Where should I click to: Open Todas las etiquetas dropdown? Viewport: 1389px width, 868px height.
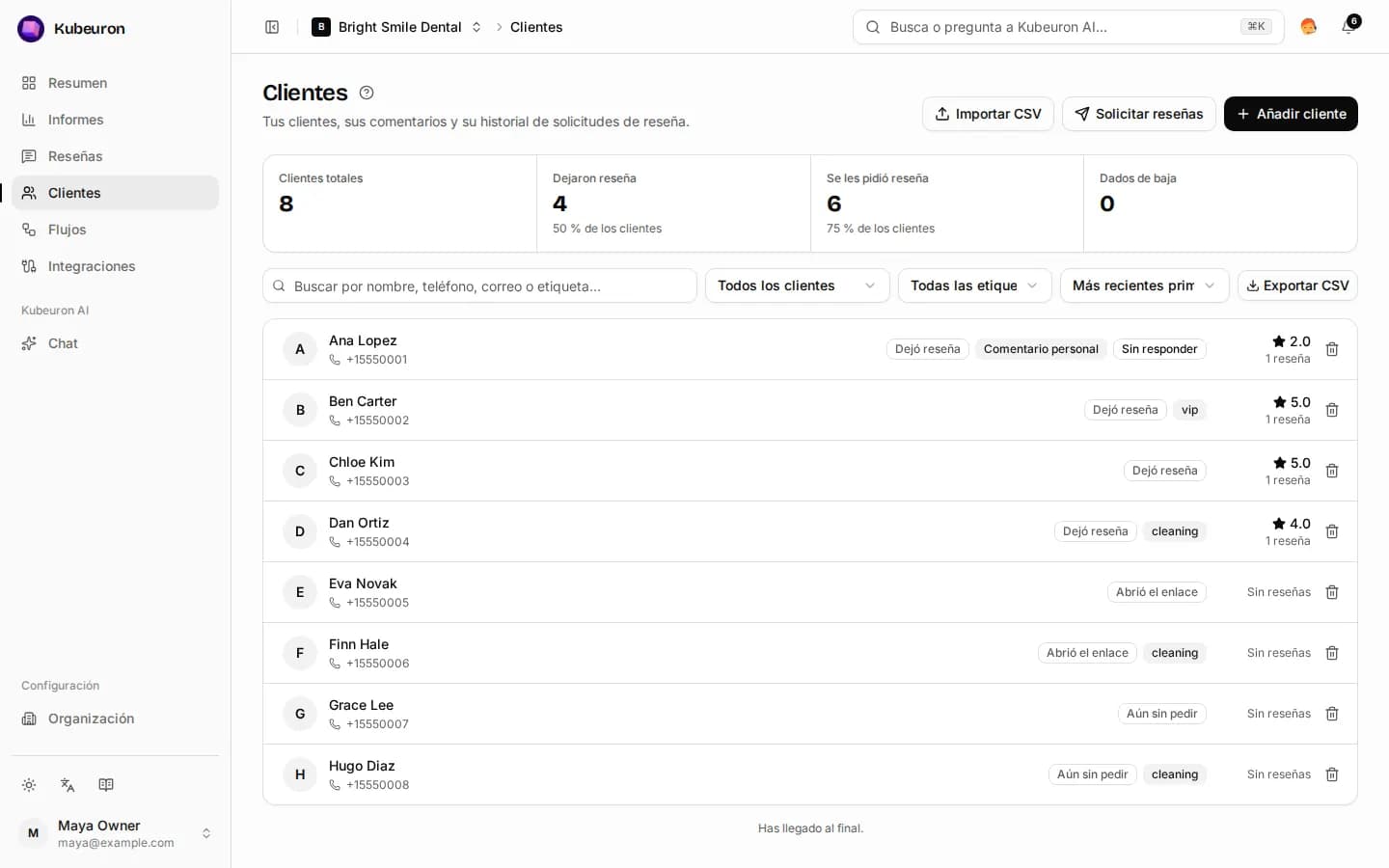tap(974, 285)
